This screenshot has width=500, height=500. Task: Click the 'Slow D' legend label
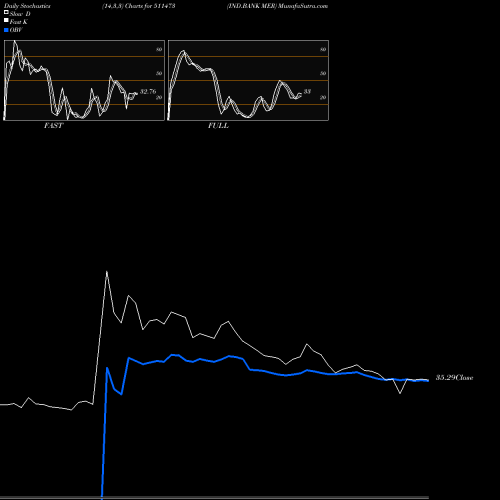pyautogui.click(x=20, y=14)
